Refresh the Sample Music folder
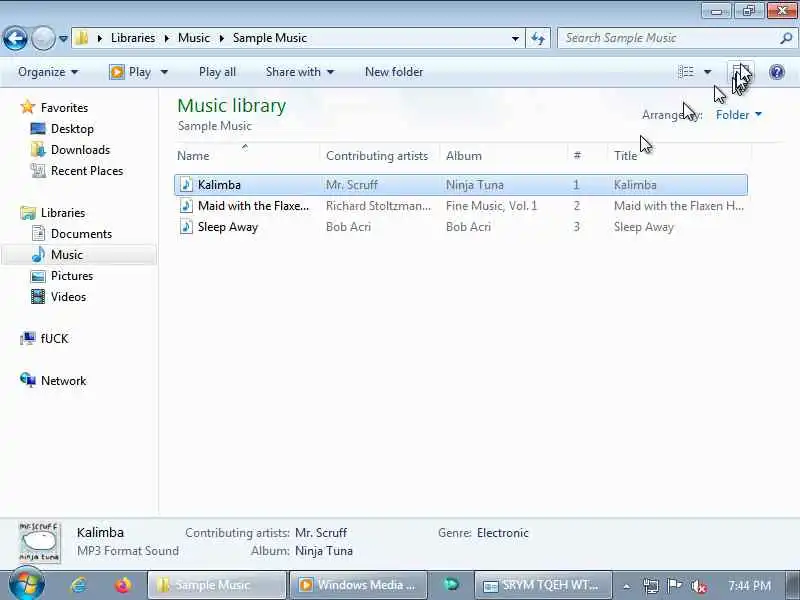This screenshot has height=600, width=800. click(x=538, y=38)
